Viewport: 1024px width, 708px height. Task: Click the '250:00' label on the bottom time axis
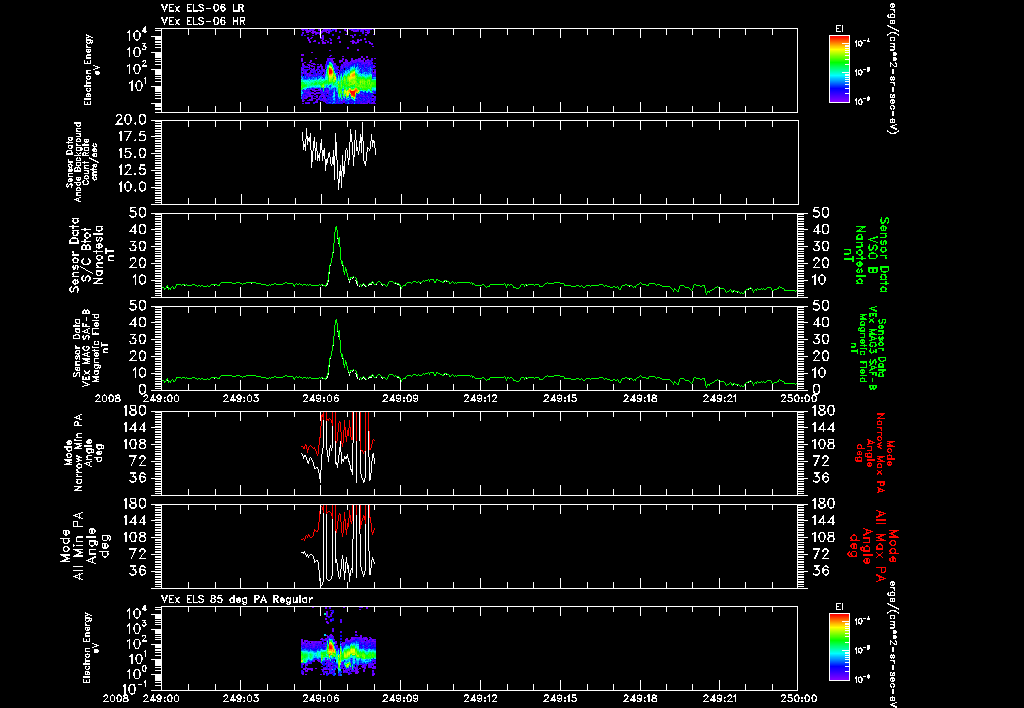798,699
